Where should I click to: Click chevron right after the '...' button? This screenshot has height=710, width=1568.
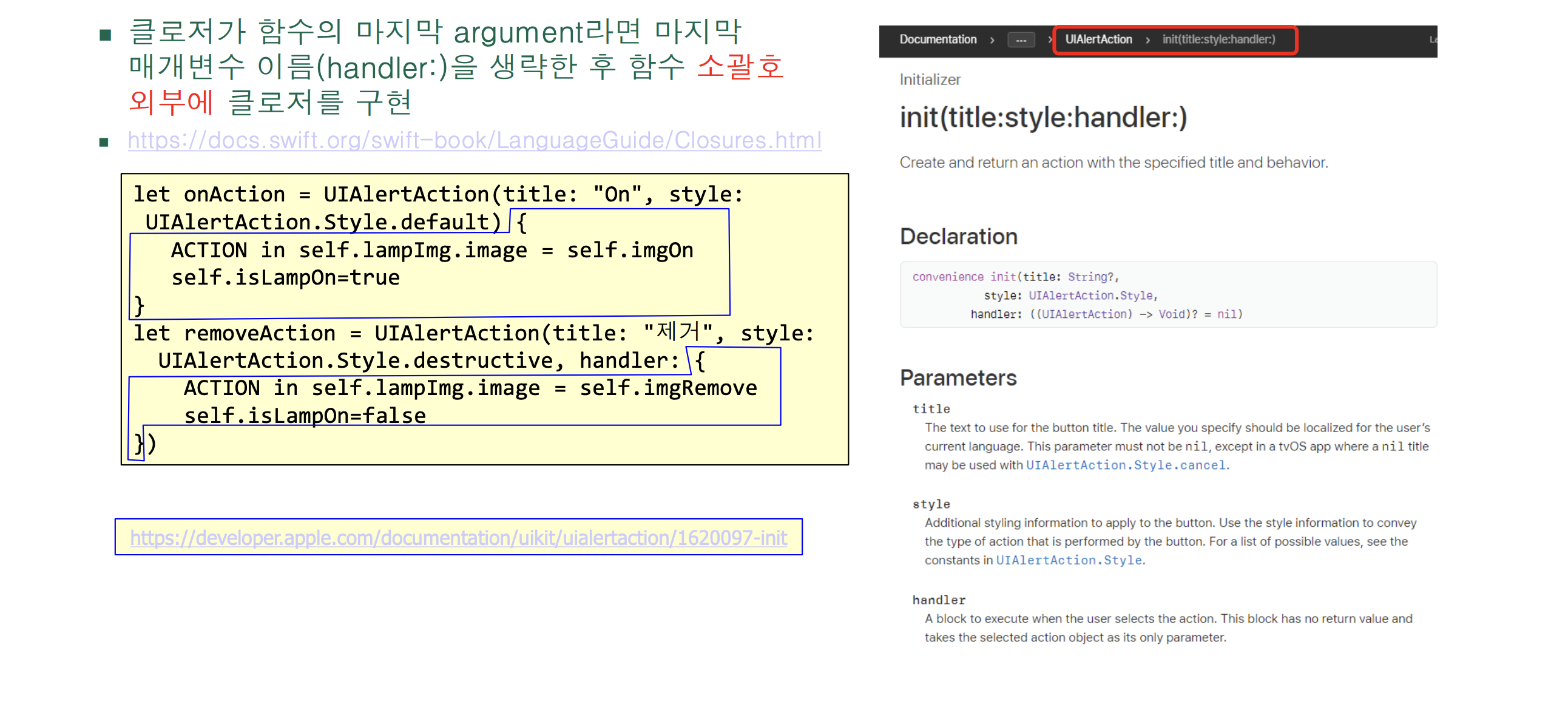click(x=1049, y=40)
